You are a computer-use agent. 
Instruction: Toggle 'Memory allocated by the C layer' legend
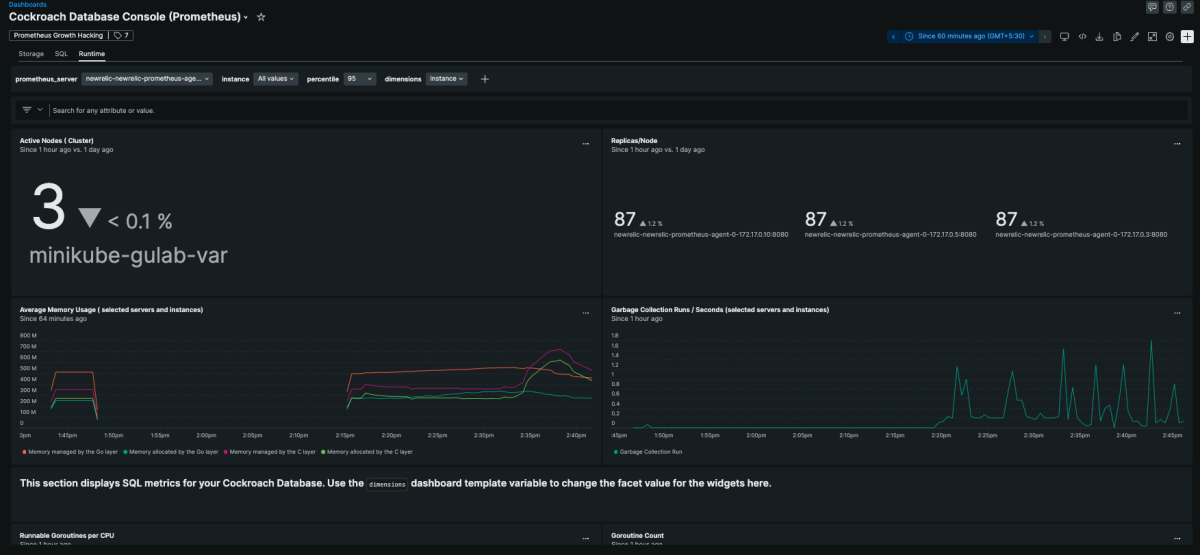(369, 452)
